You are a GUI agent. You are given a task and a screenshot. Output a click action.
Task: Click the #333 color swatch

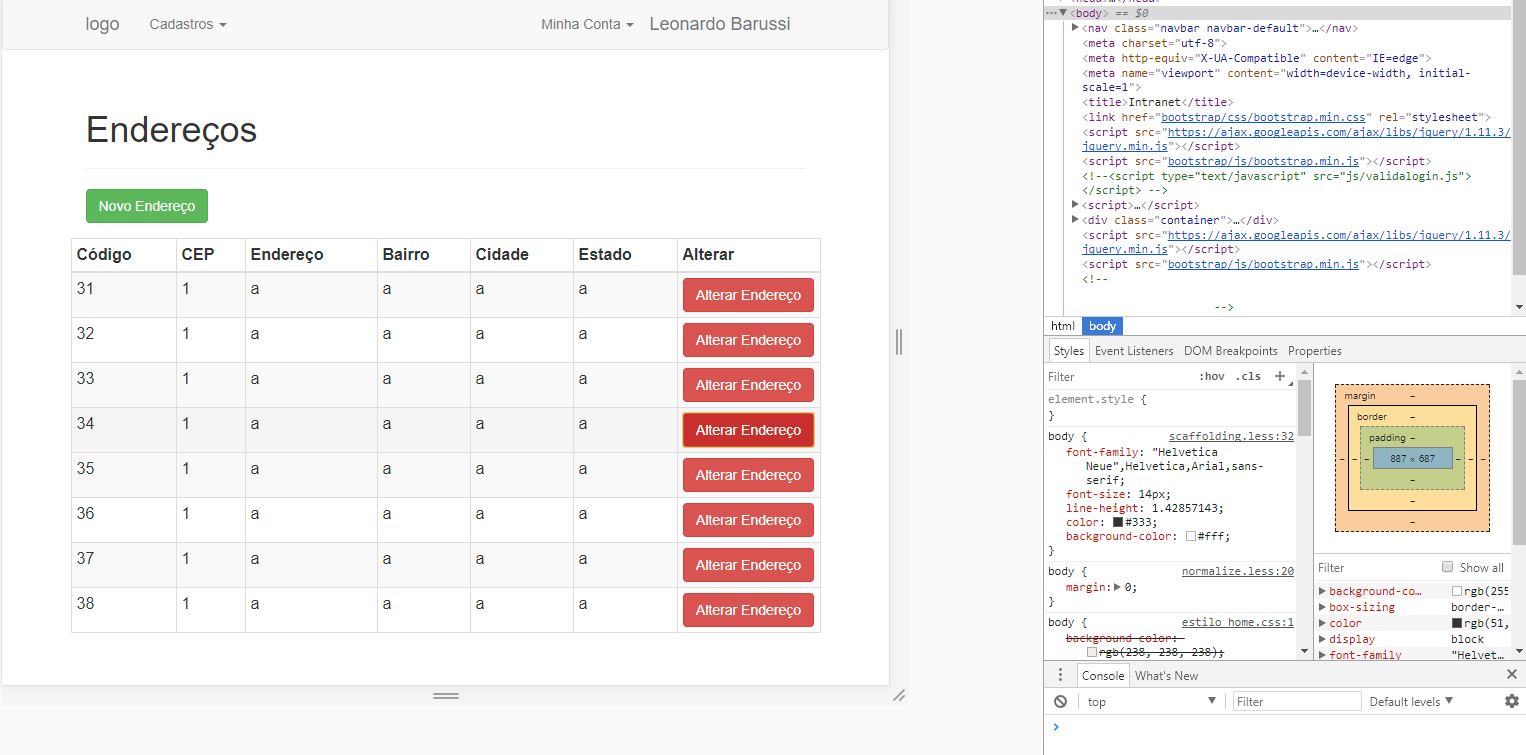[x=1118, y=522]
